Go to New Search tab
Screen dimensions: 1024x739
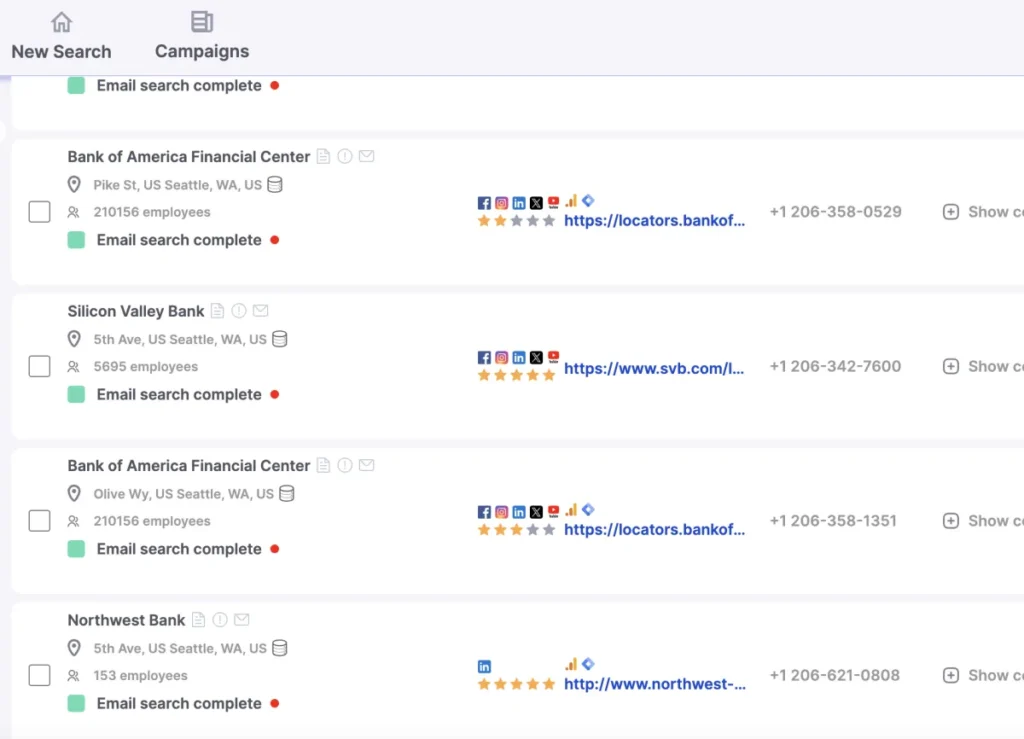[61, 37]
